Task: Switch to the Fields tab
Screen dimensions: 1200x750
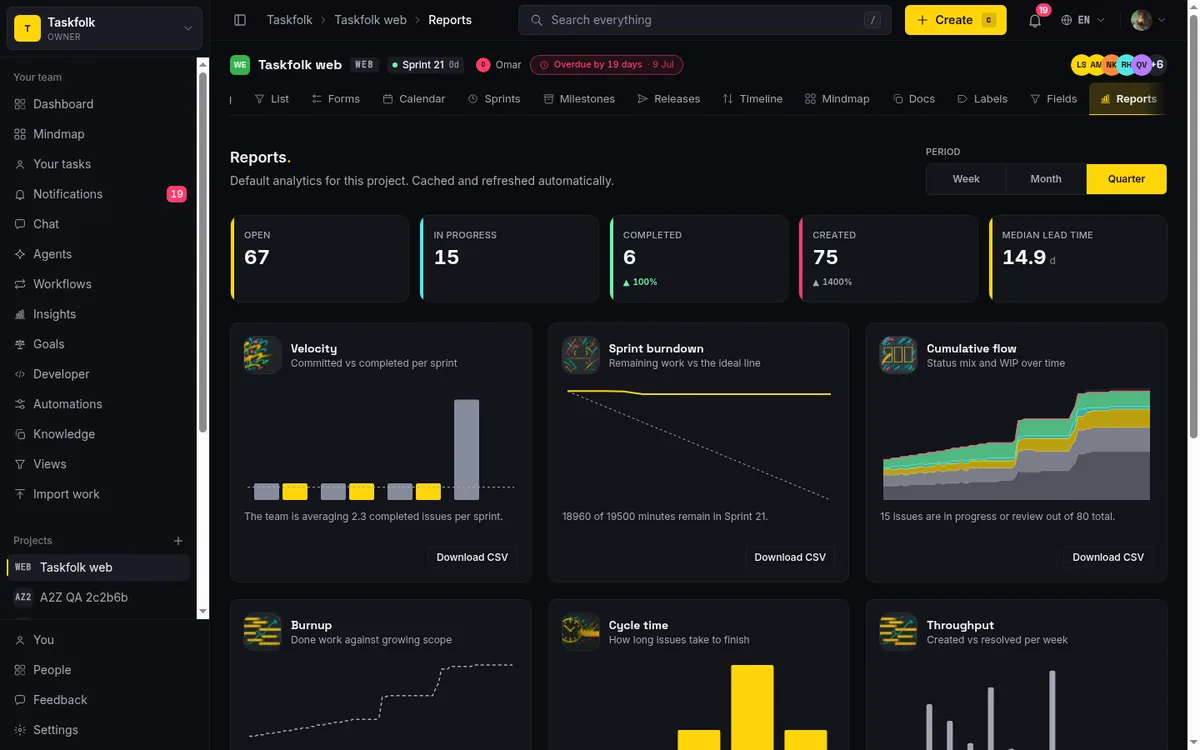Action: click(x=1054, y=99)
